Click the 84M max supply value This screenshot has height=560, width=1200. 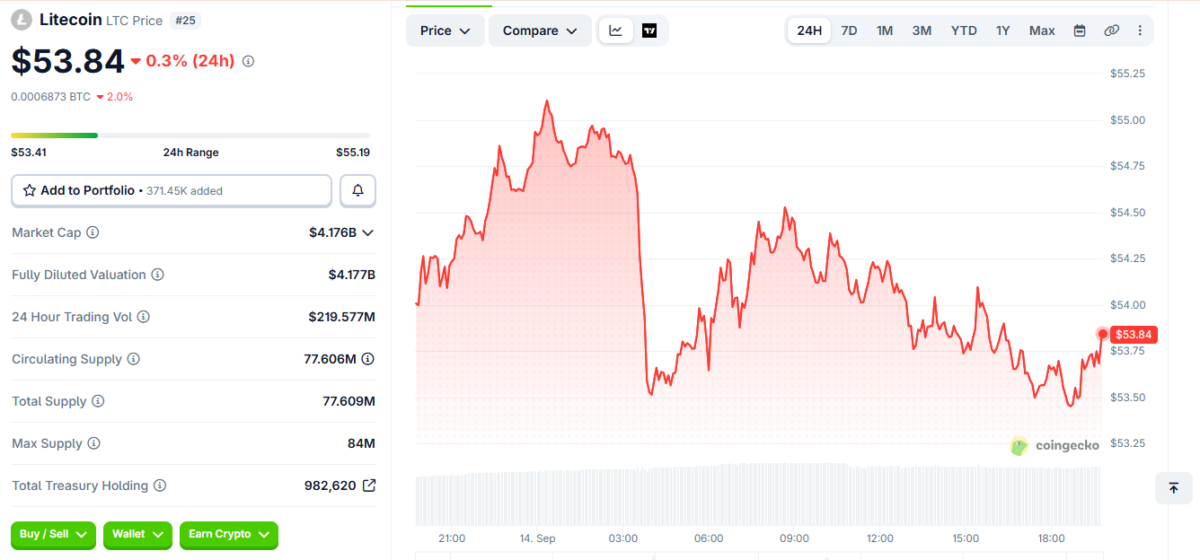[x=361, y=443]
